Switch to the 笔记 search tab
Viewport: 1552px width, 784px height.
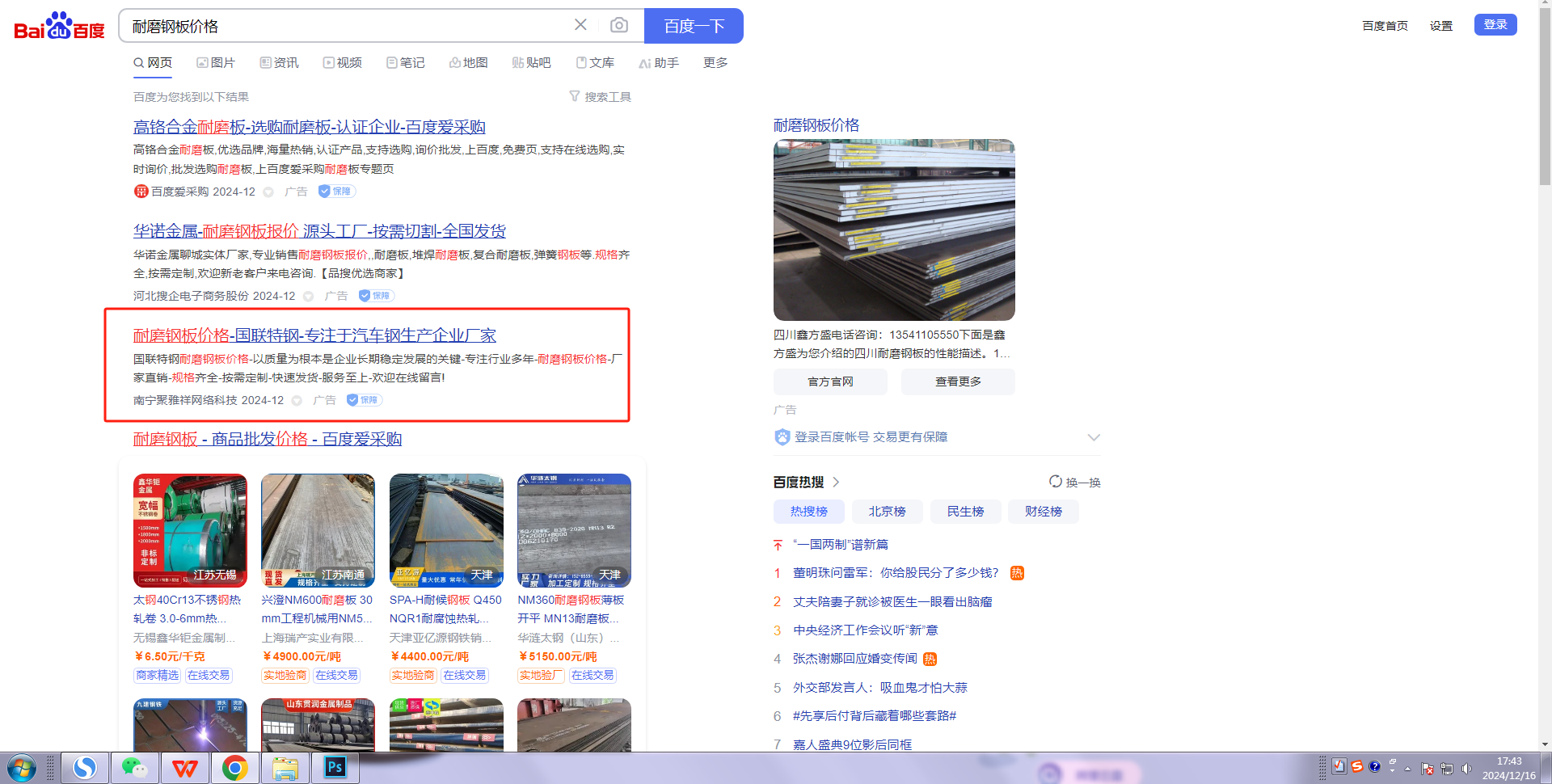point(405,62)
